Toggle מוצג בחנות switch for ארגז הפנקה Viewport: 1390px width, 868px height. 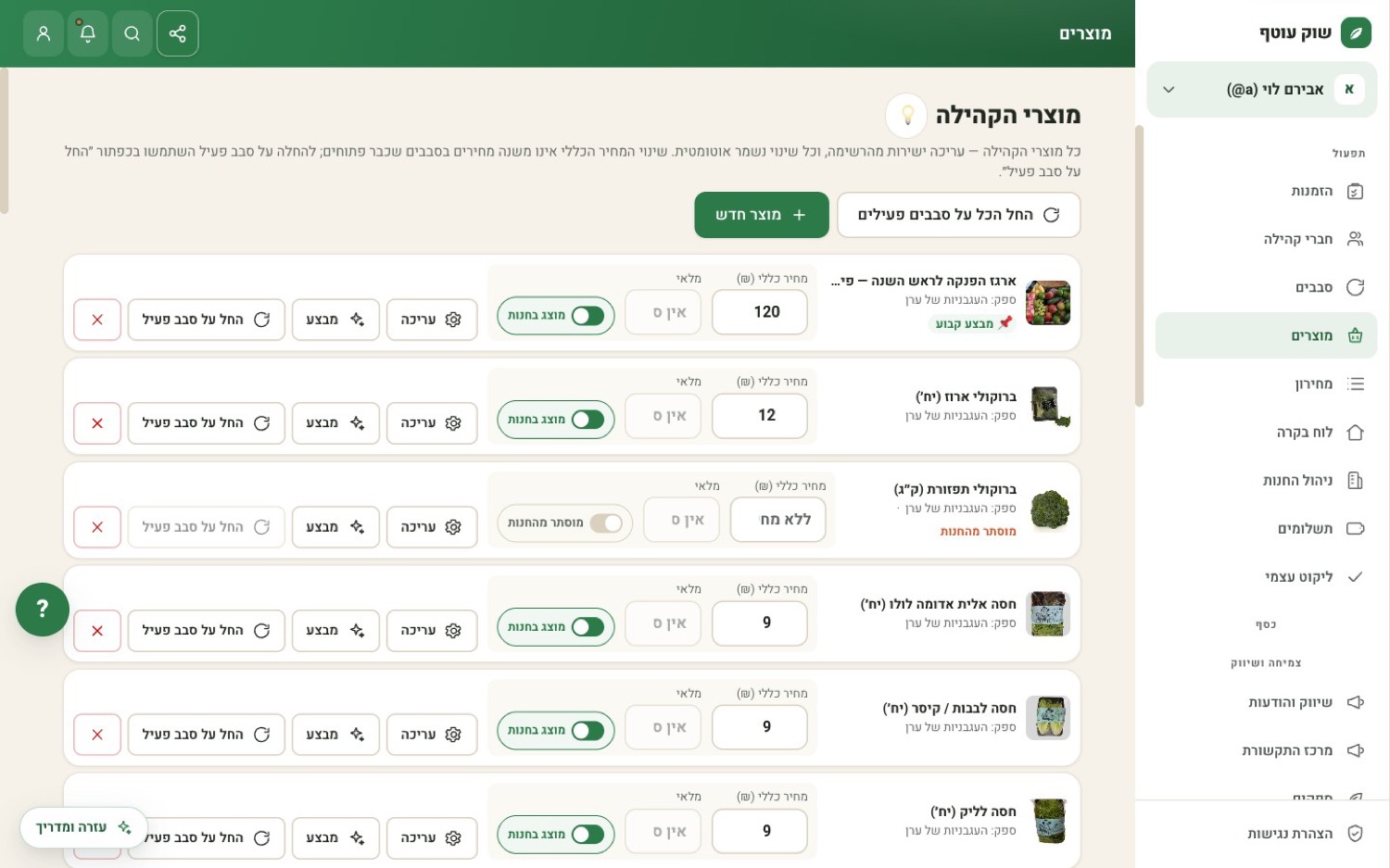556,316
